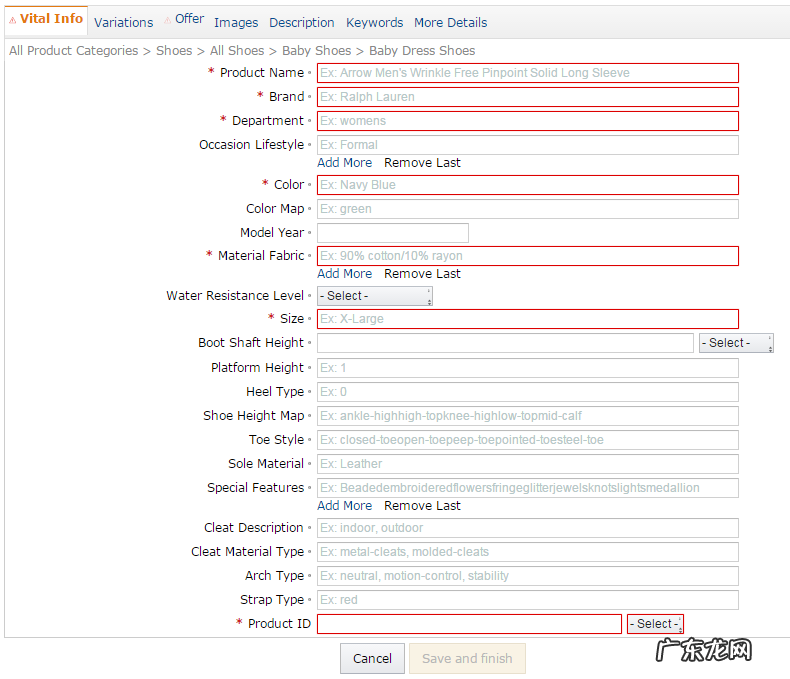Switch to the Offer tab
The width and height of the screenshot is (790, 679).
pos(188,19)
